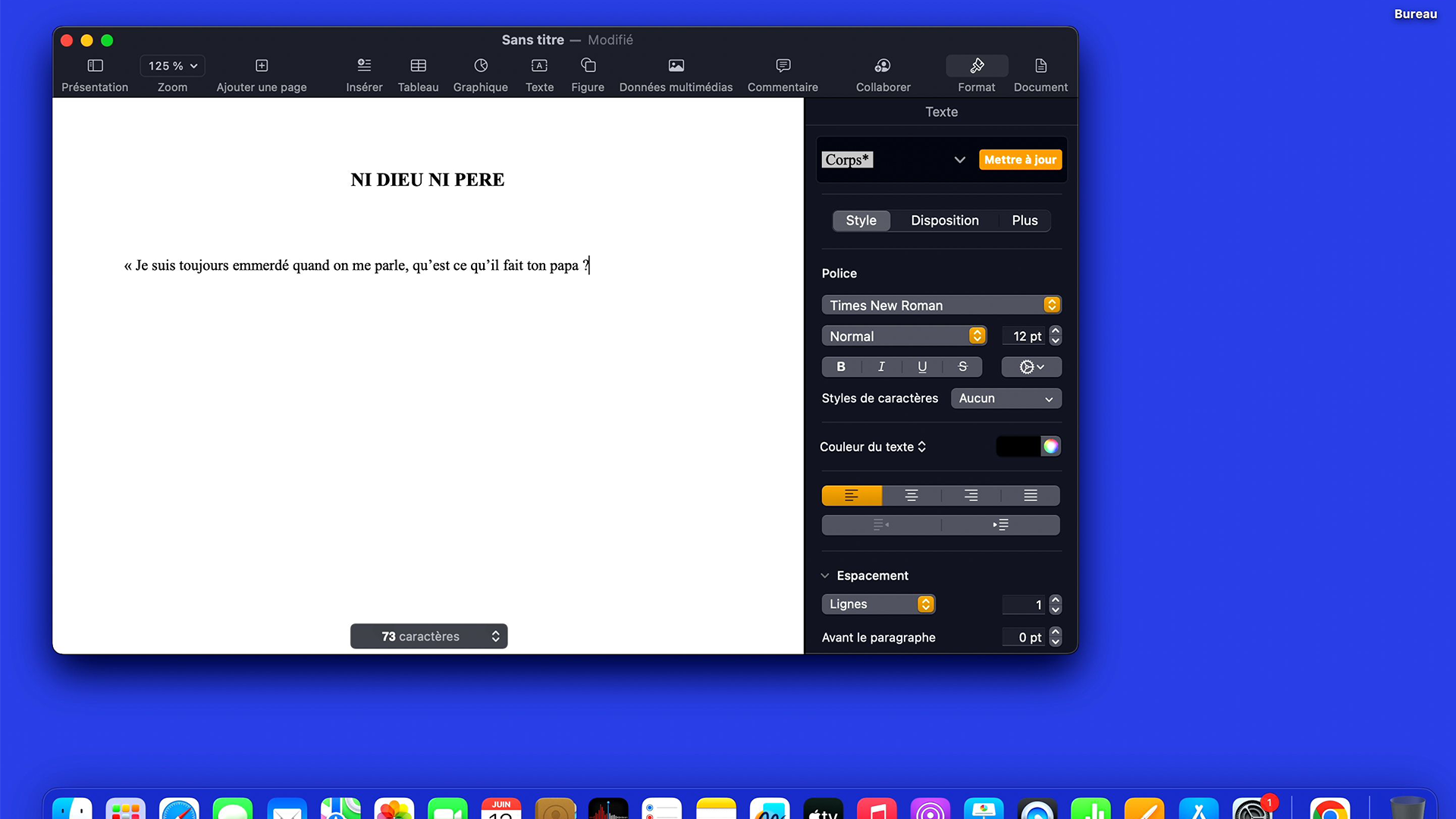The width and height of the screenshot is (1456, 819).
Task: Switch to the Disposition tab
Action: tap(944, 221)
